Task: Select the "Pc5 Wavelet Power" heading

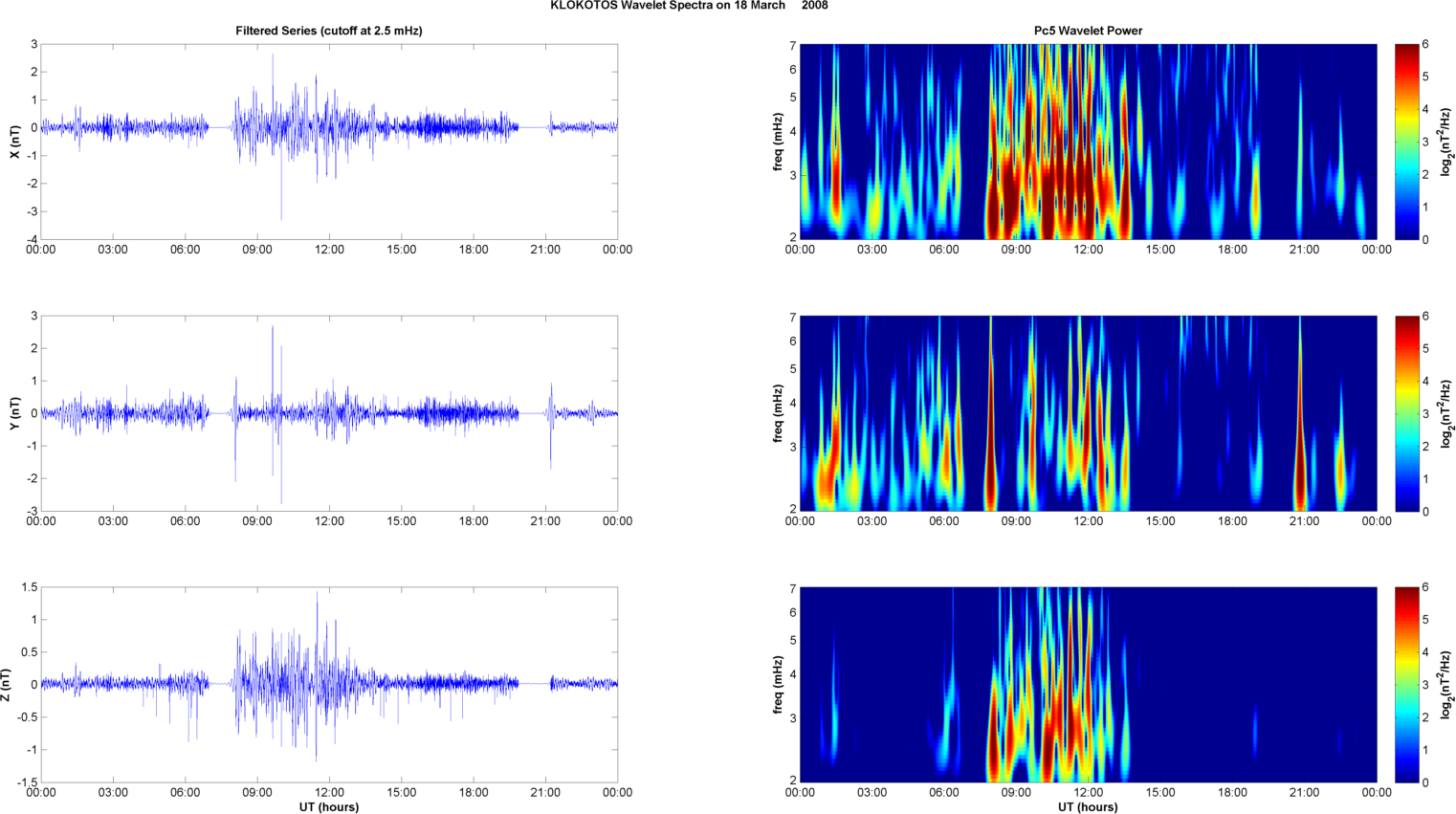Action: point(1088,31)
